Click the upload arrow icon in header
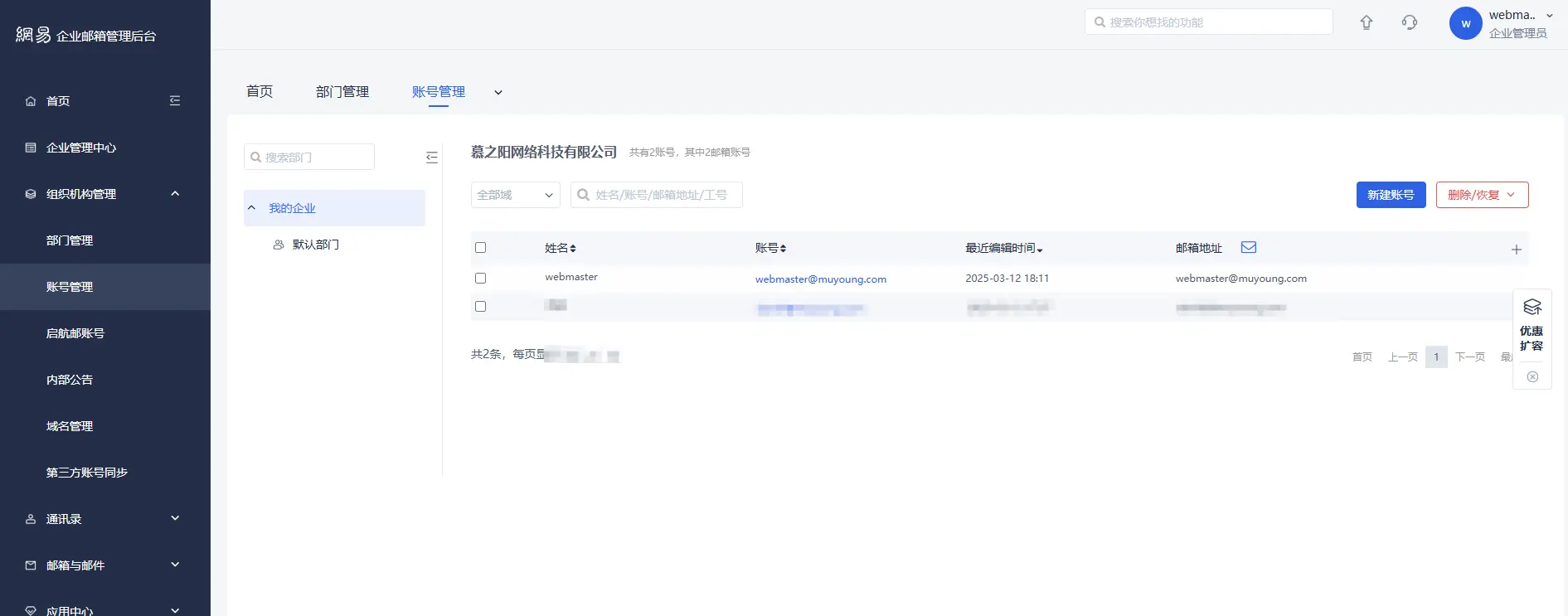Image resolution: width=1568 pixels, height=616 pixels. click(1366, 23)
